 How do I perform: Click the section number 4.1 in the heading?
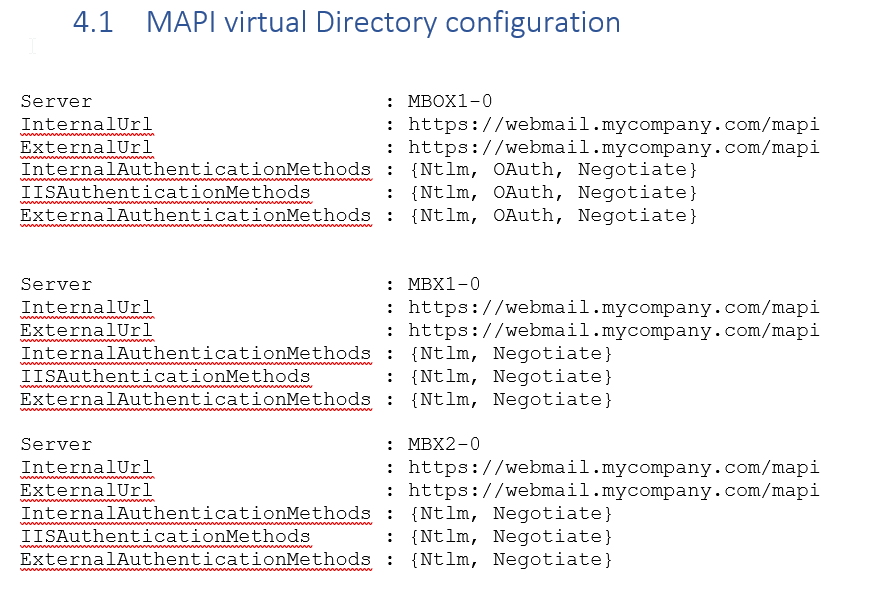pos(94,22)
